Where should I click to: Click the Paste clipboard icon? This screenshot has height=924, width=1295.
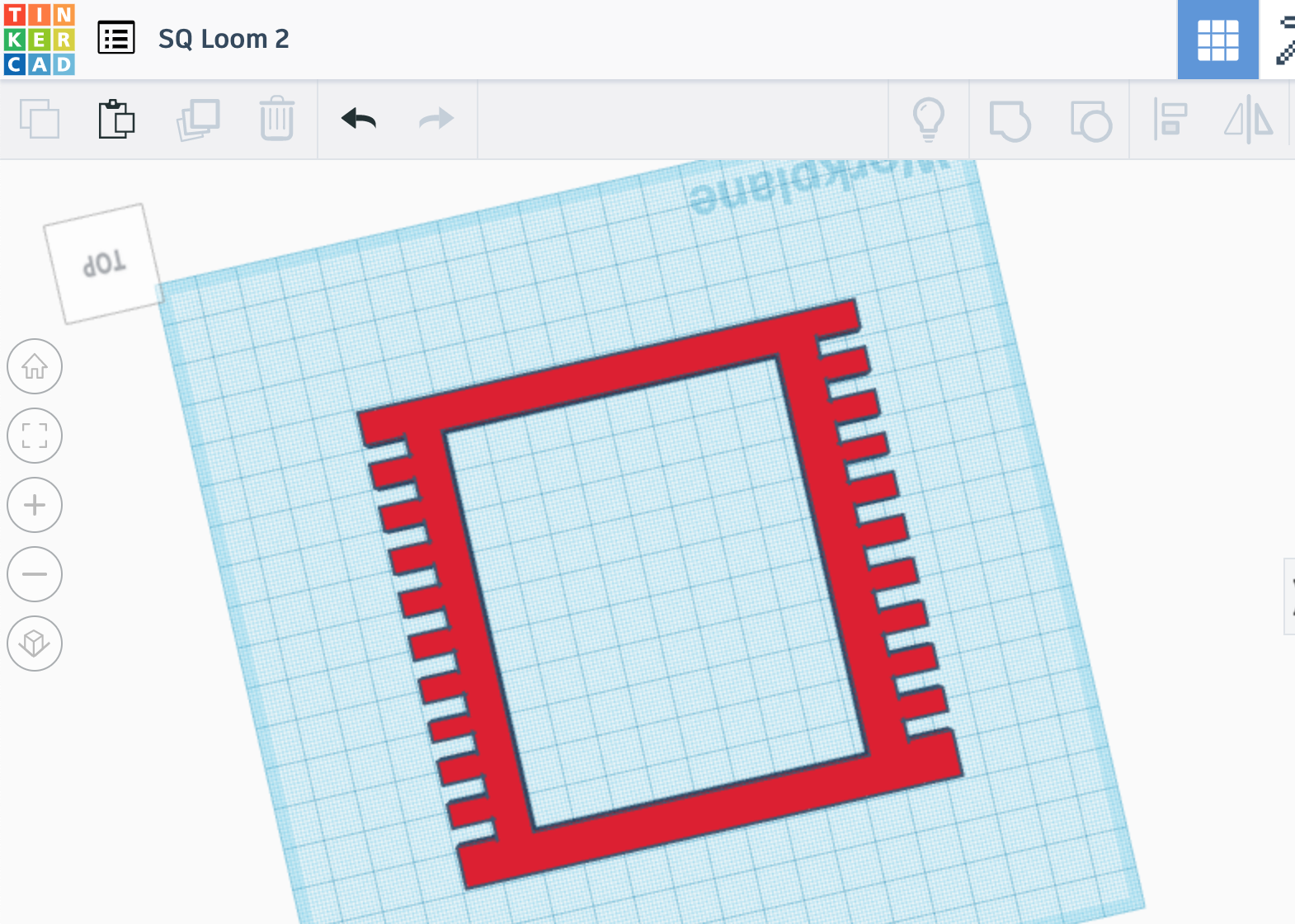[116, 119]
